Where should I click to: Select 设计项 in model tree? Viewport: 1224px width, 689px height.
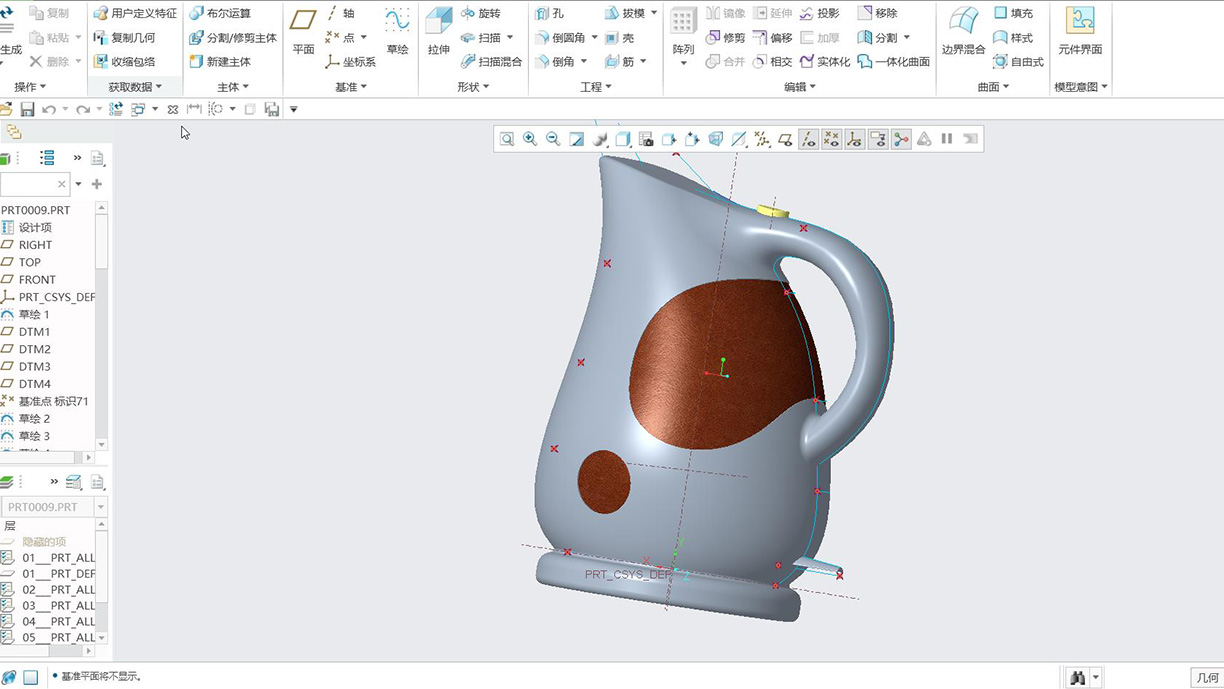(34, 228)
